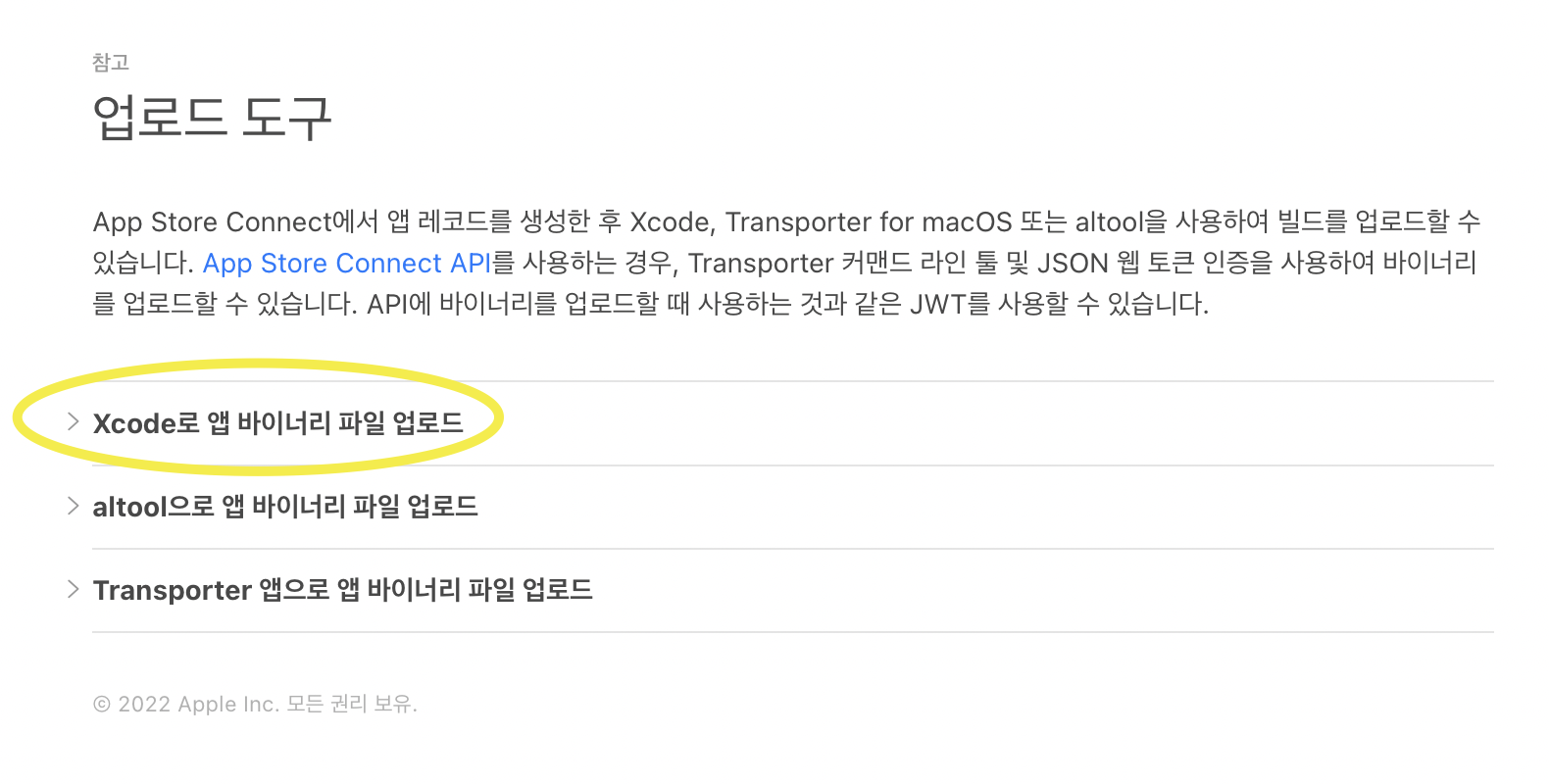Click the Apple Inc. copyright text
This screenshot has width=1549, height=784.
(x=254, y=703)
